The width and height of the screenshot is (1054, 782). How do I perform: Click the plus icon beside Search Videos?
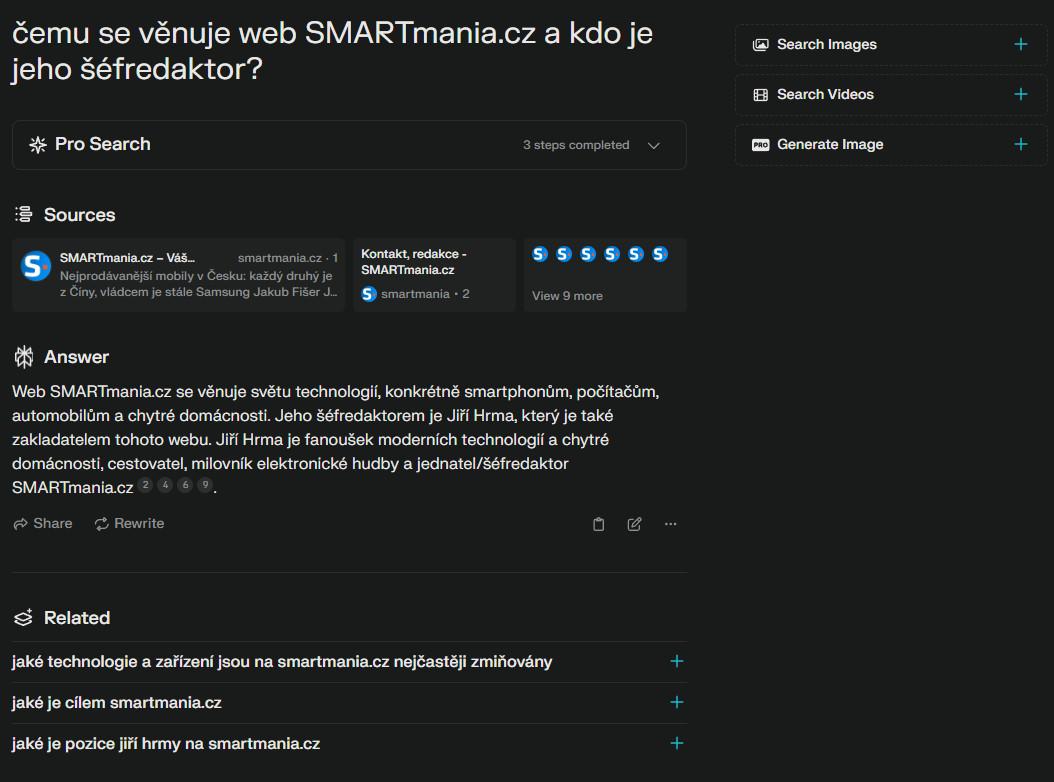pyautogui.click(x=1020, y=94)
